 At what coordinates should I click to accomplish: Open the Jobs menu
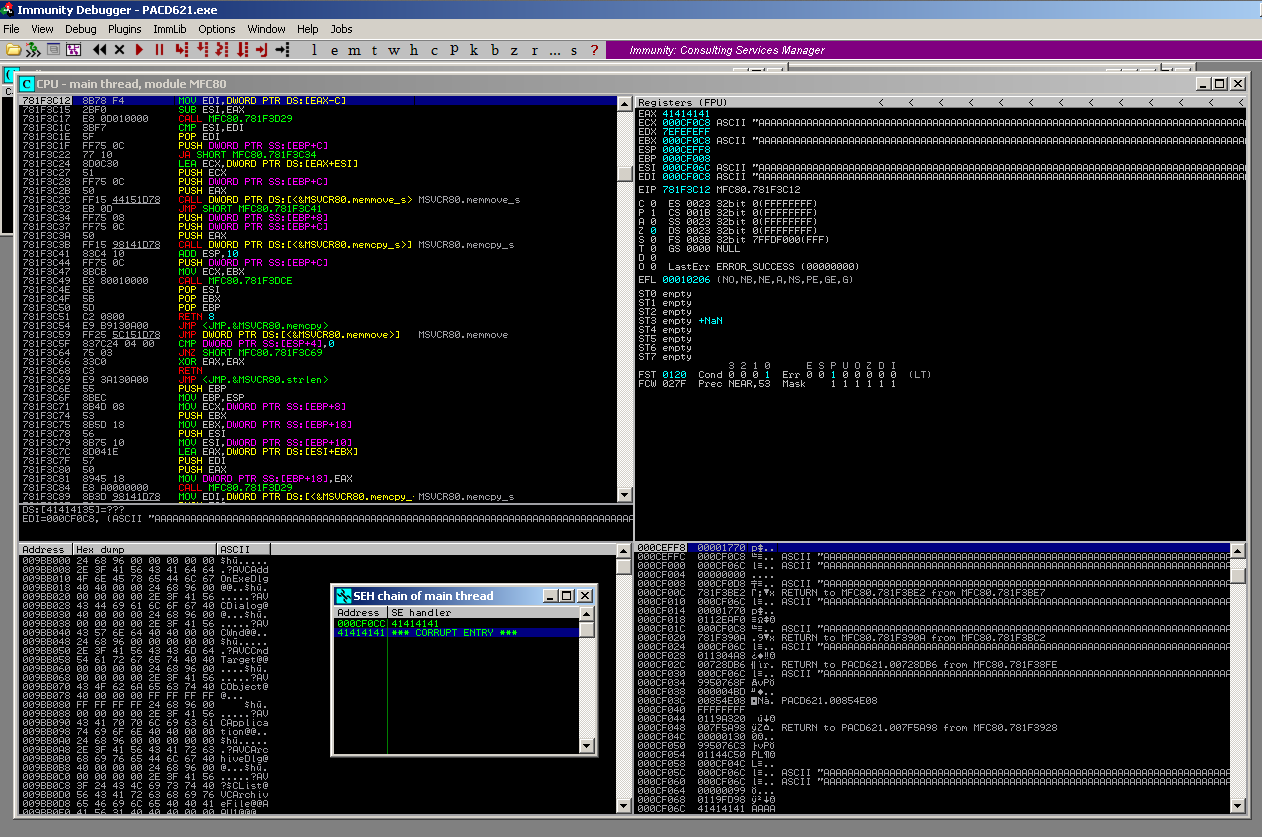(341, 29)
